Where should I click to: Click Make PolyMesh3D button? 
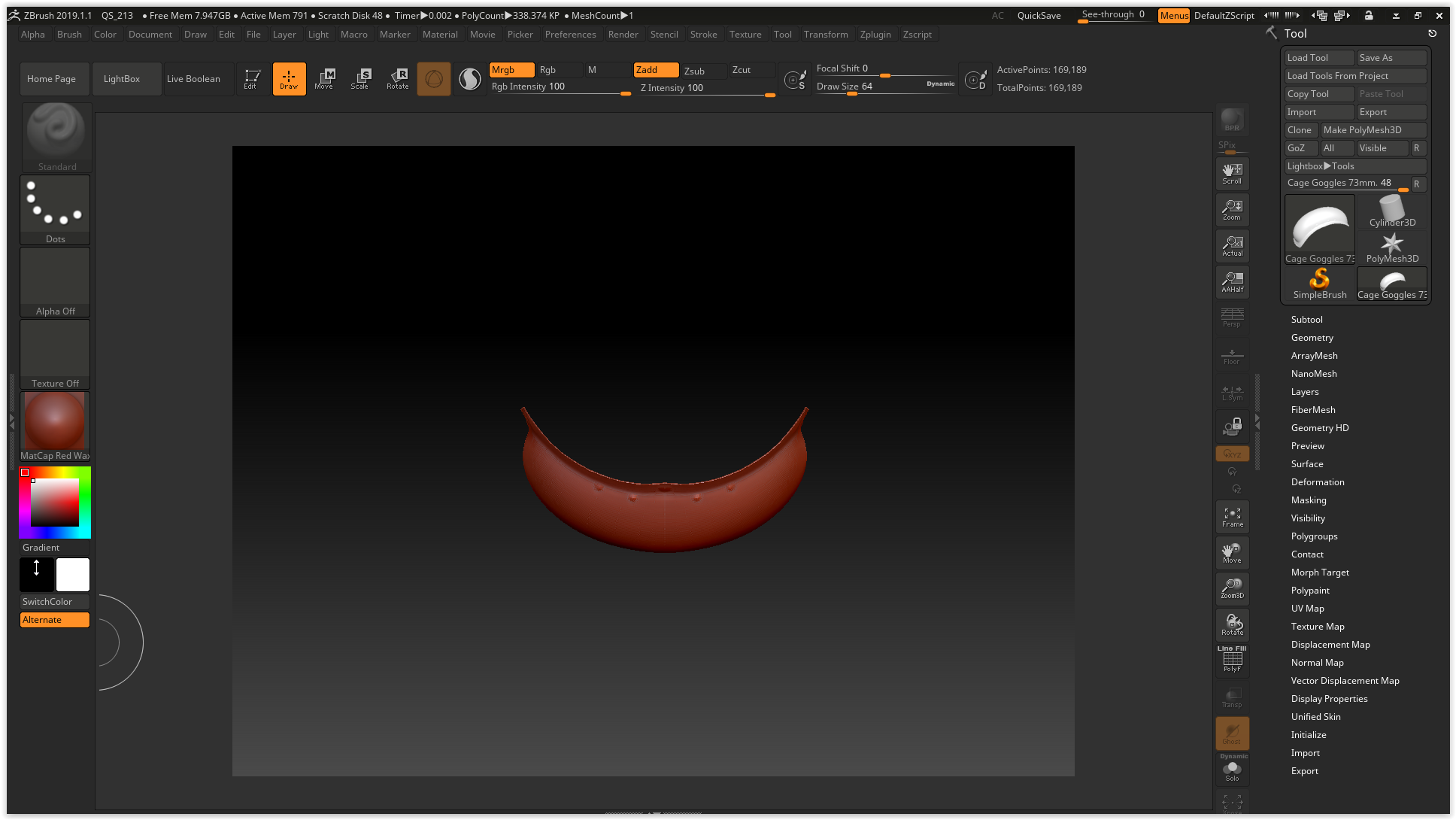1373,130
